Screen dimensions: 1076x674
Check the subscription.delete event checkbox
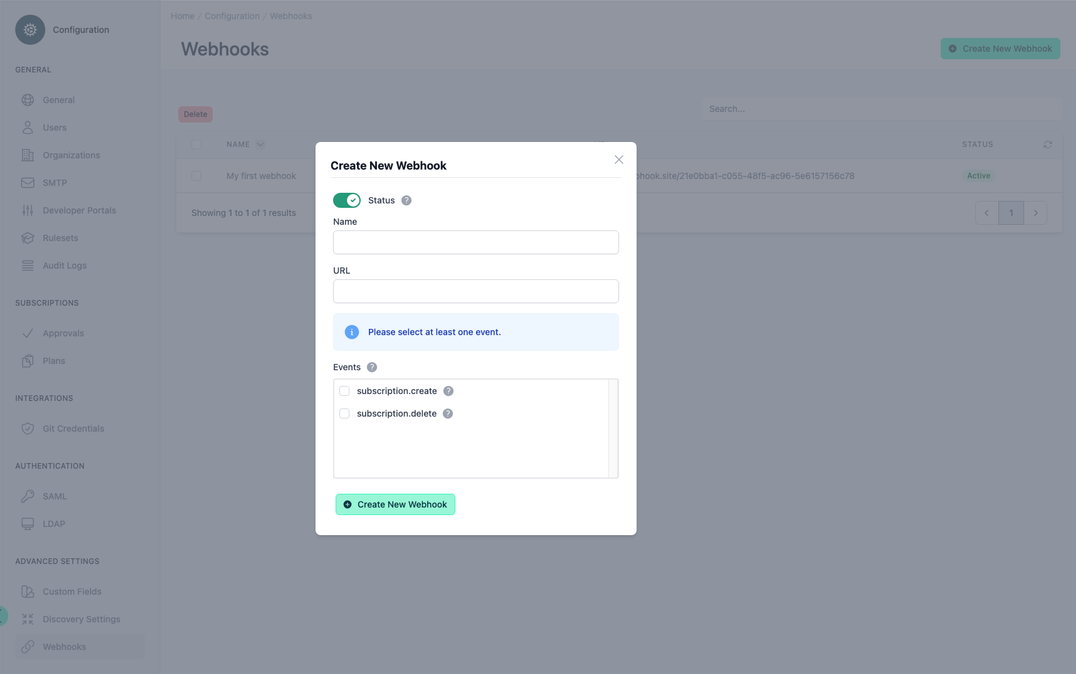[x=344, y=413]
